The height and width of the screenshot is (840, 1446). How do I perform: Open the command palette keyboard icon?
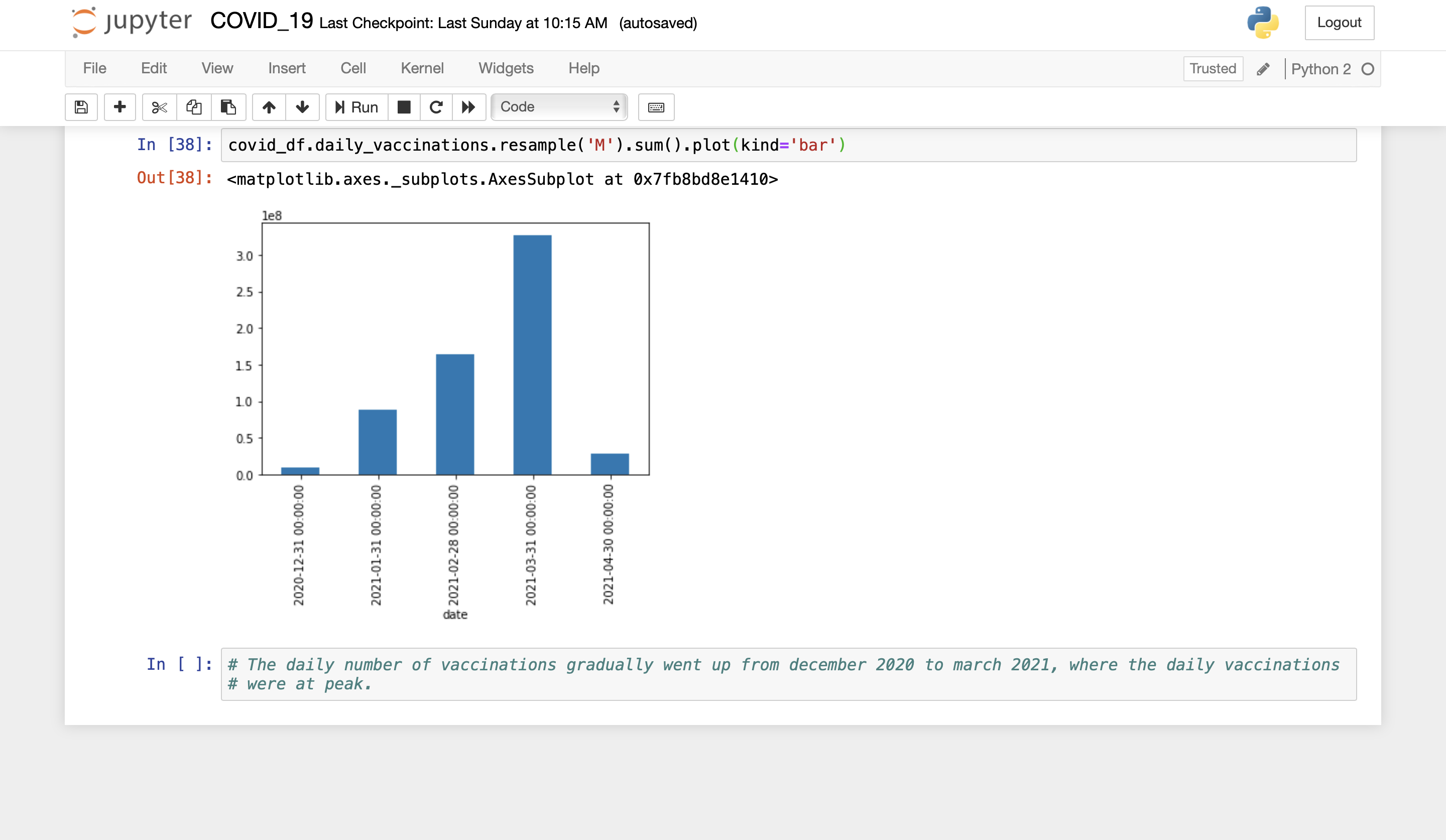tap(656, 107)
